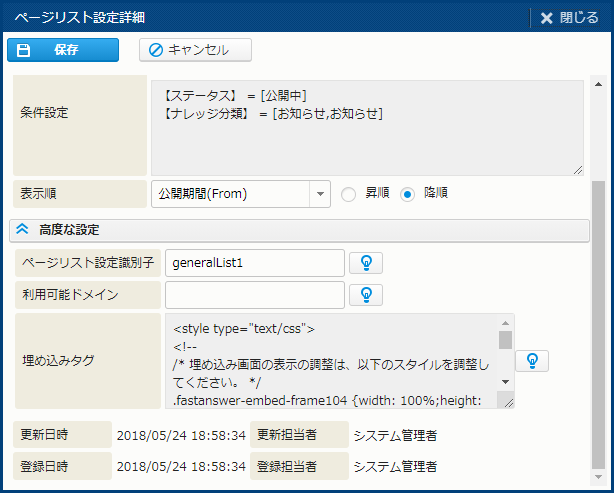Click scroll down arrow in 埋め込みタグ textarea
Screen dimensions: 614x493
505,381
